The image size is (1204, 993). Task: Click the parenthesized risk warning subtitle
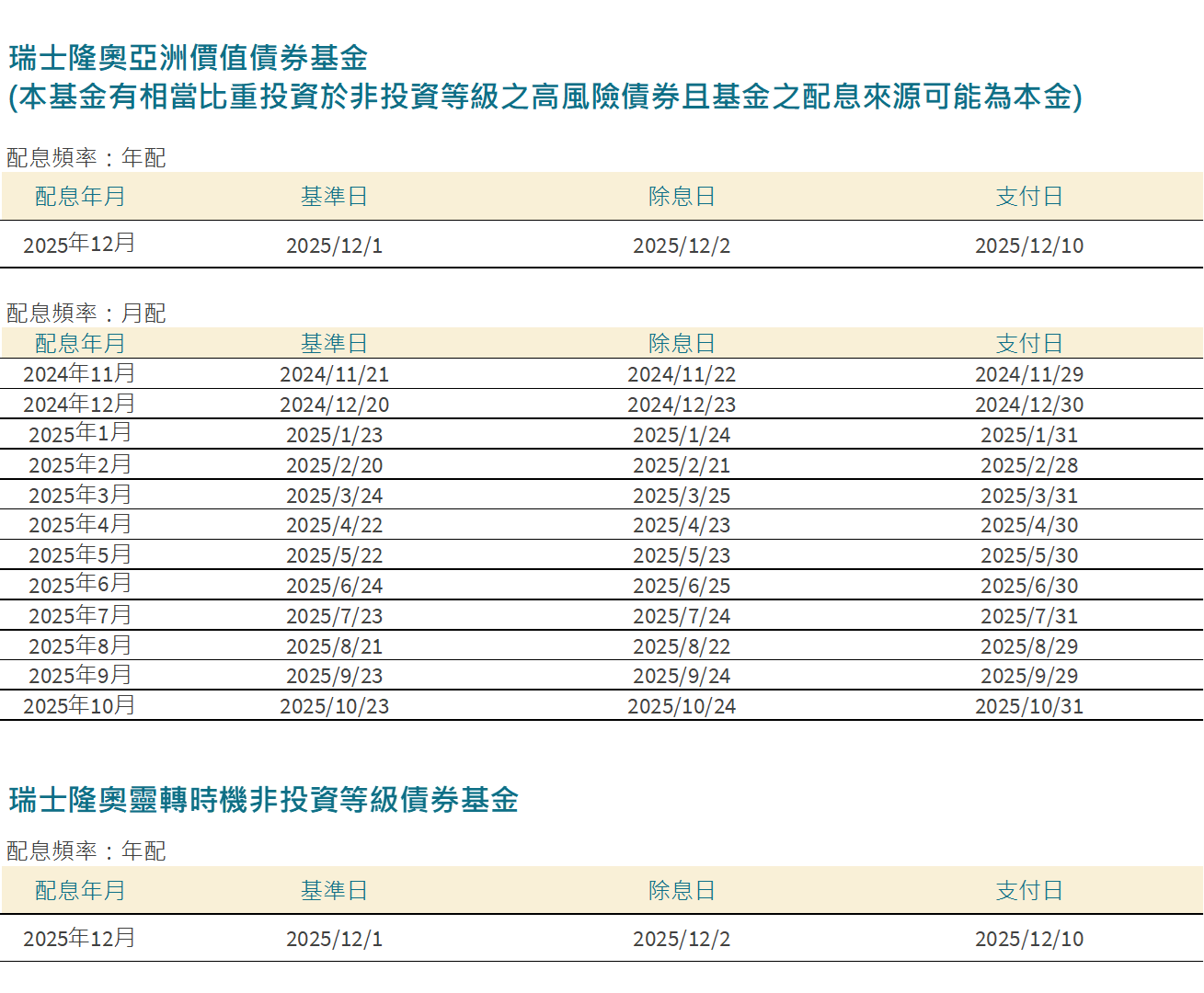tap(545, 97)
